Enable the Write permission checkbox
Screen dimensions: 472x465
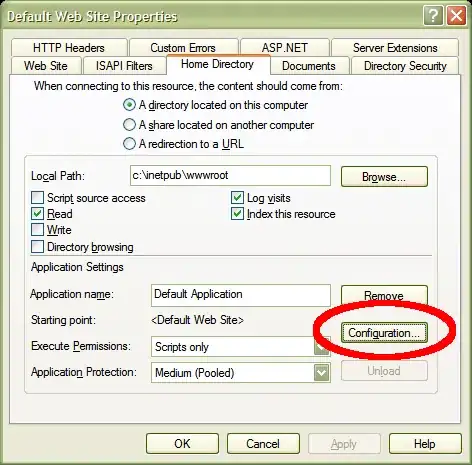[37, 230]
